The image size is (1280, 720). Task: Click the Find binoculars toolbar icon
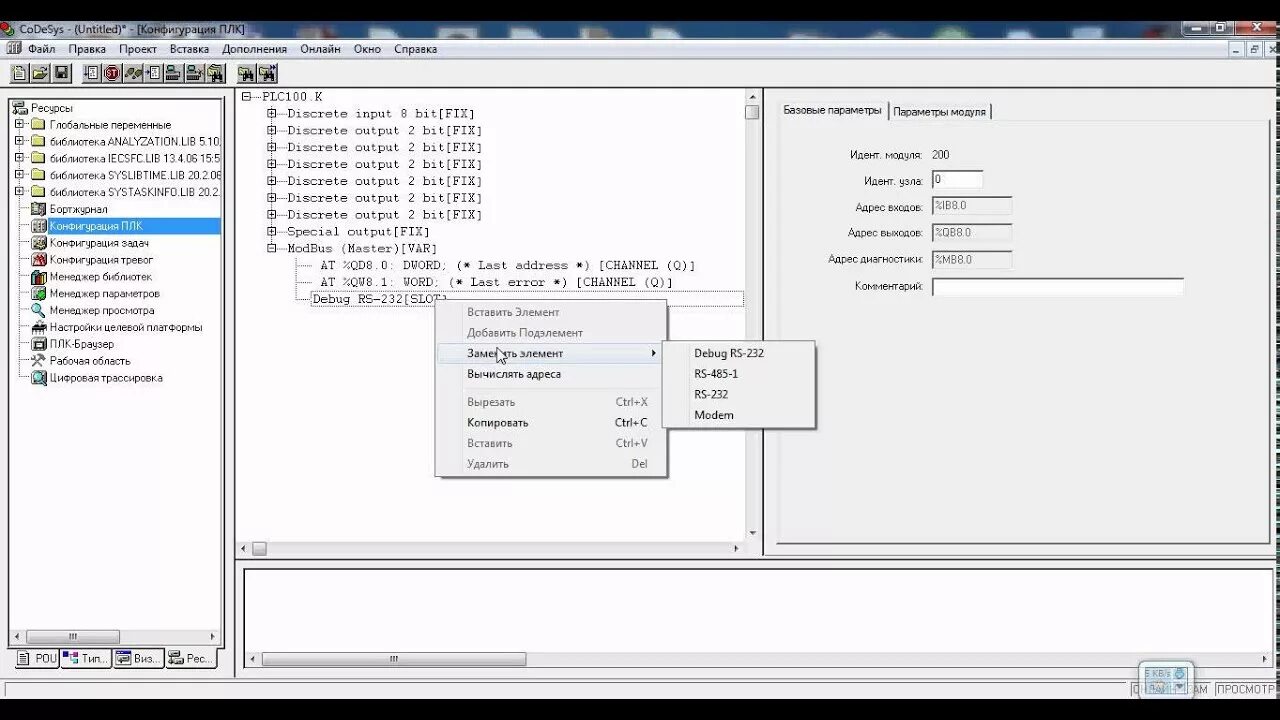[x=246, y=73]
